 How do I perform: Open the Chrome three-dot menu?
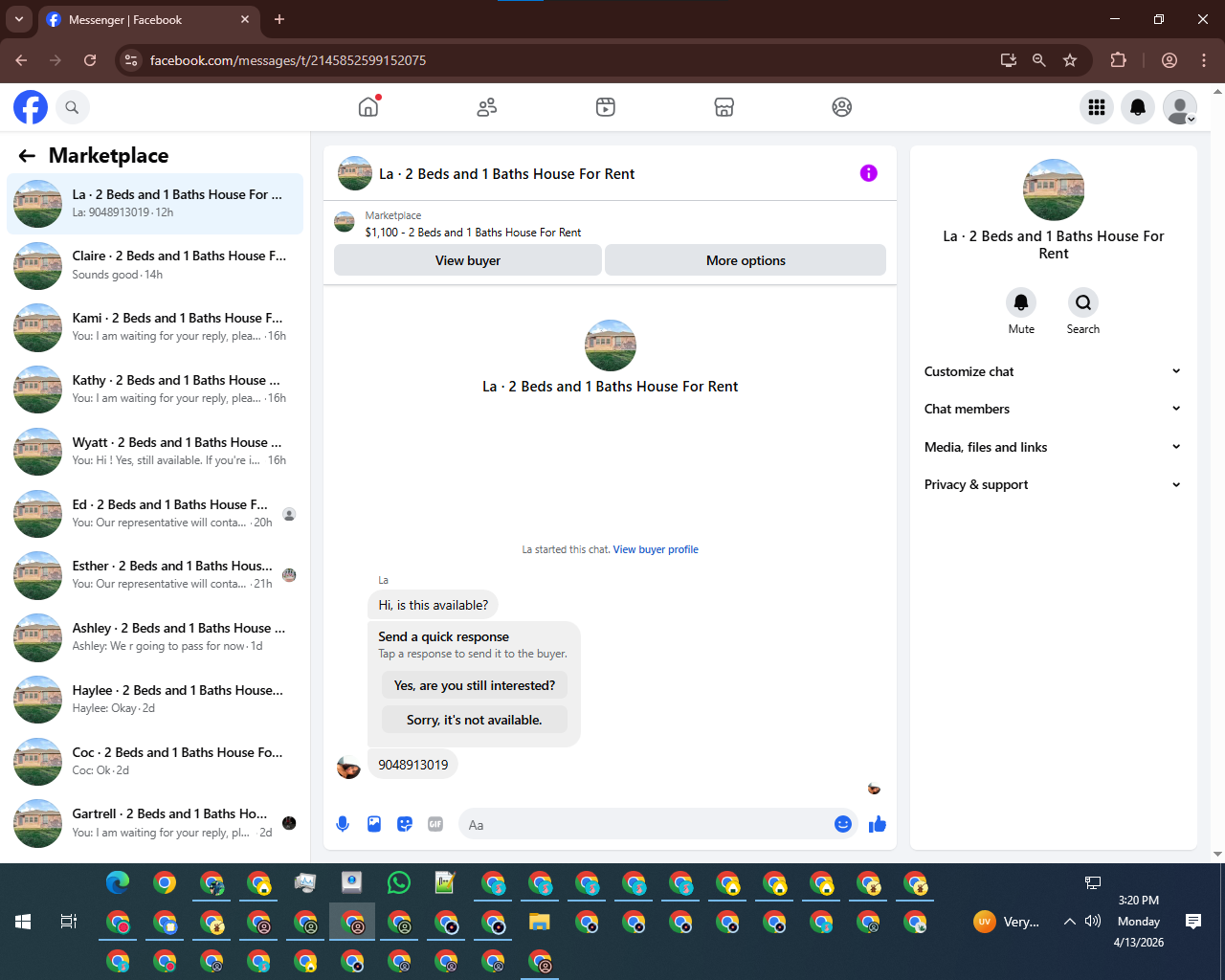1204,60
